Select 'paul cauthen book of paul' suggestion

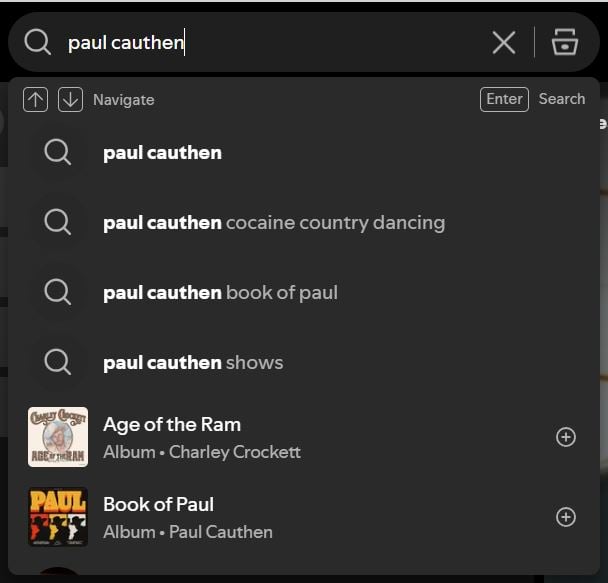[220, 293]
